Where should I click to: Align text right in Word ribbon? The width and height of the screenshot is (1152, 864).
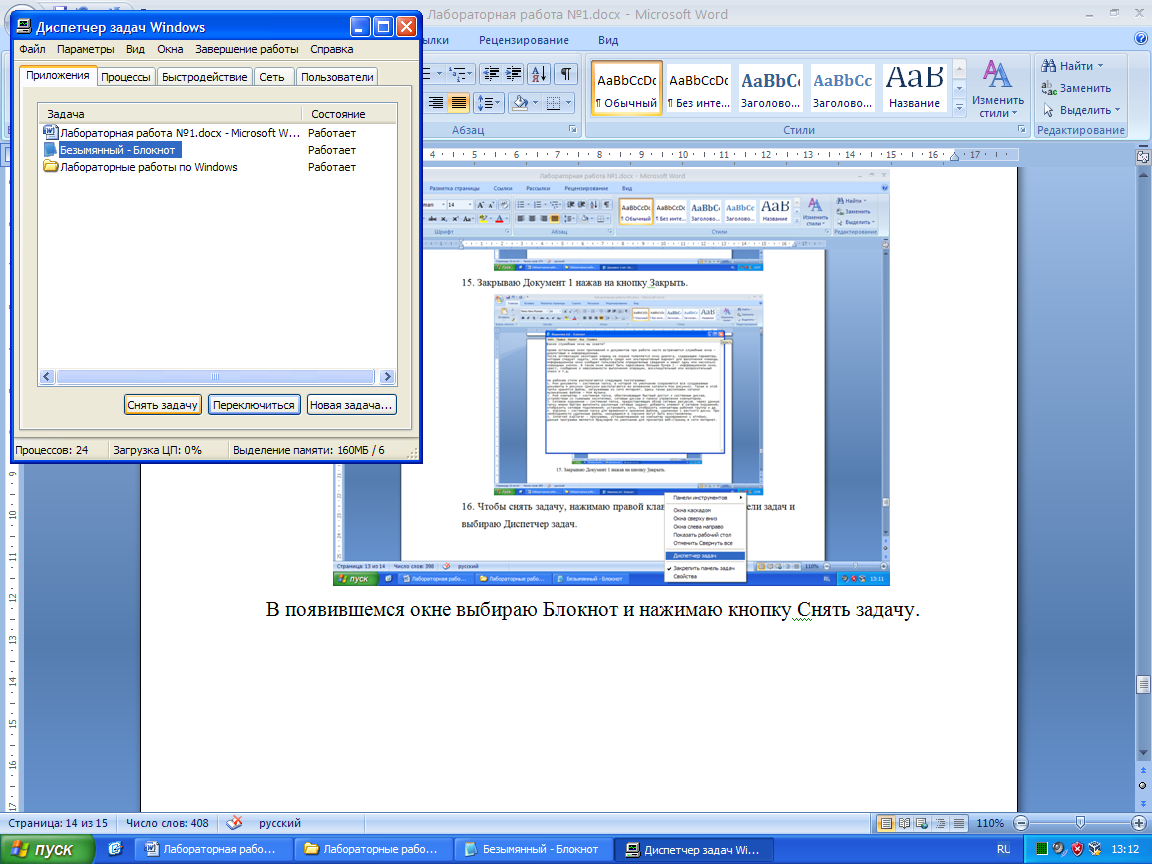436,102
